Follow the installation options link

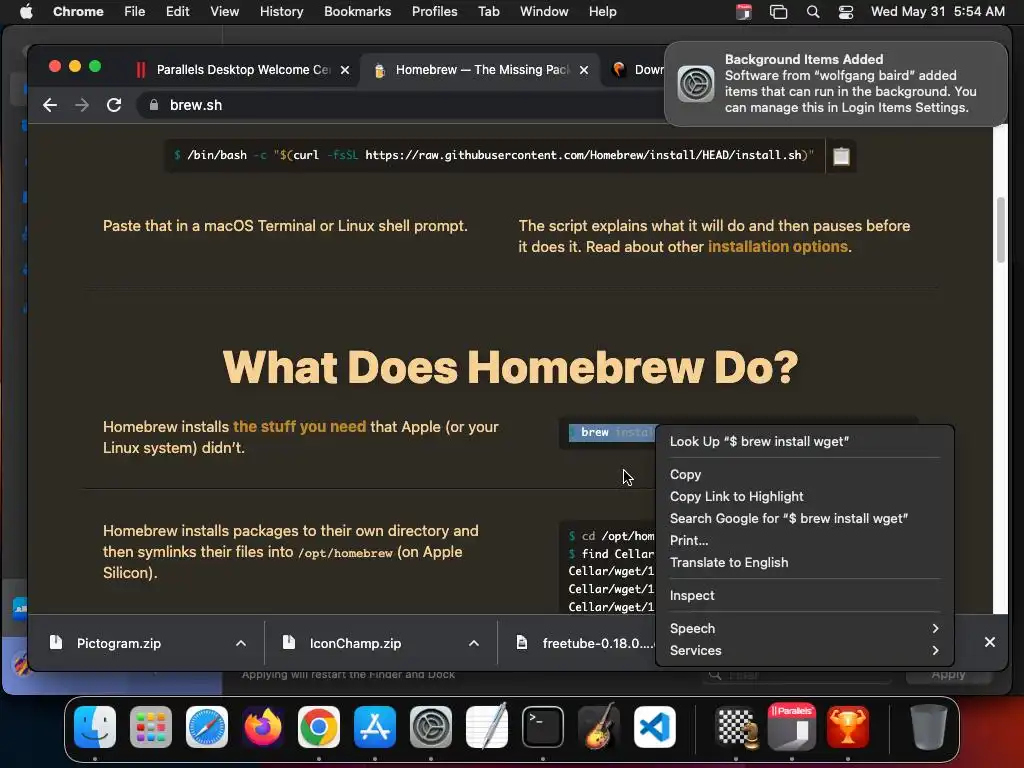778,247
